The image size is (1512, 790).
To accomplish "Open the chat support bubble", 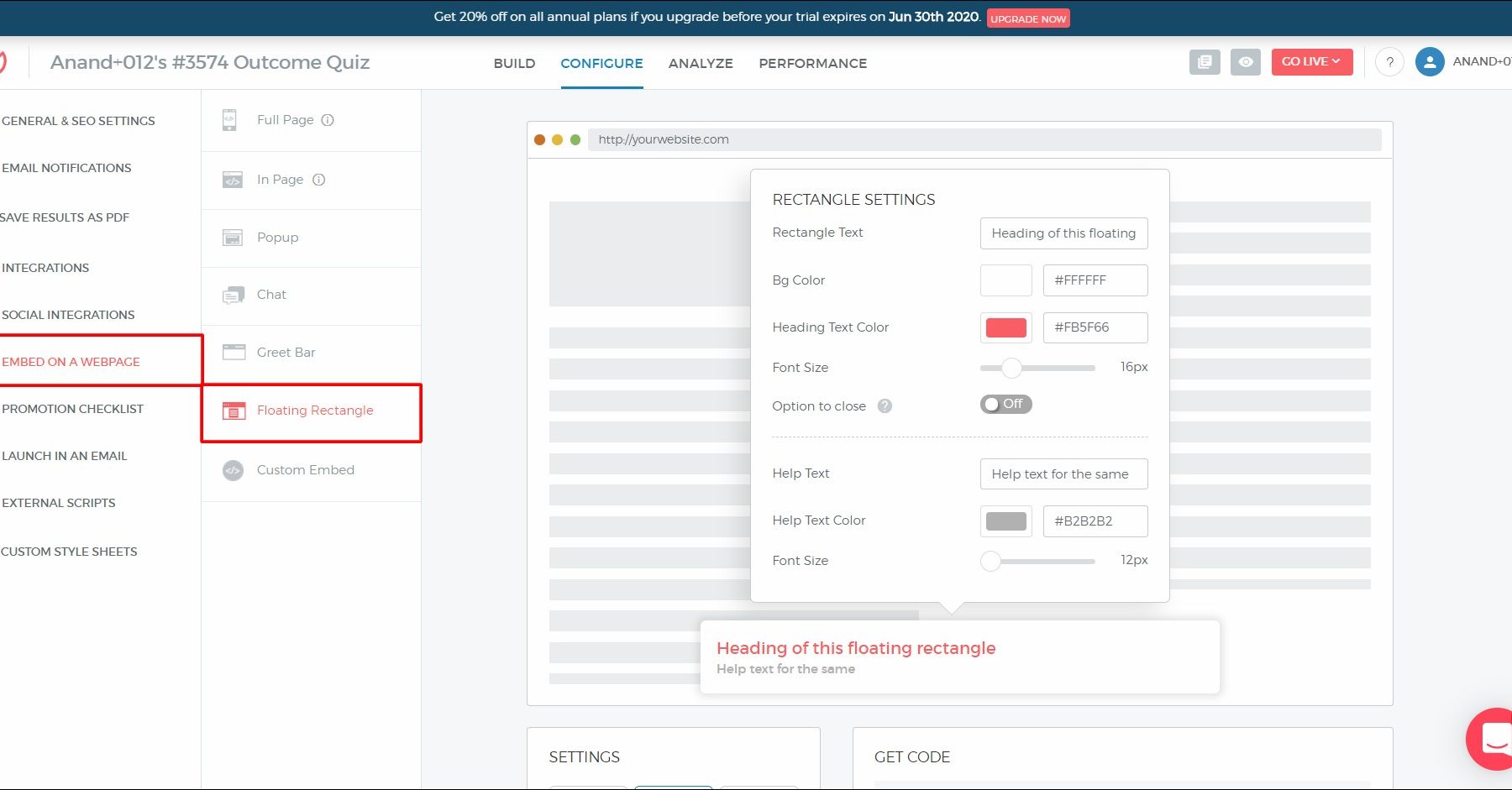I will pos(1492,739).
